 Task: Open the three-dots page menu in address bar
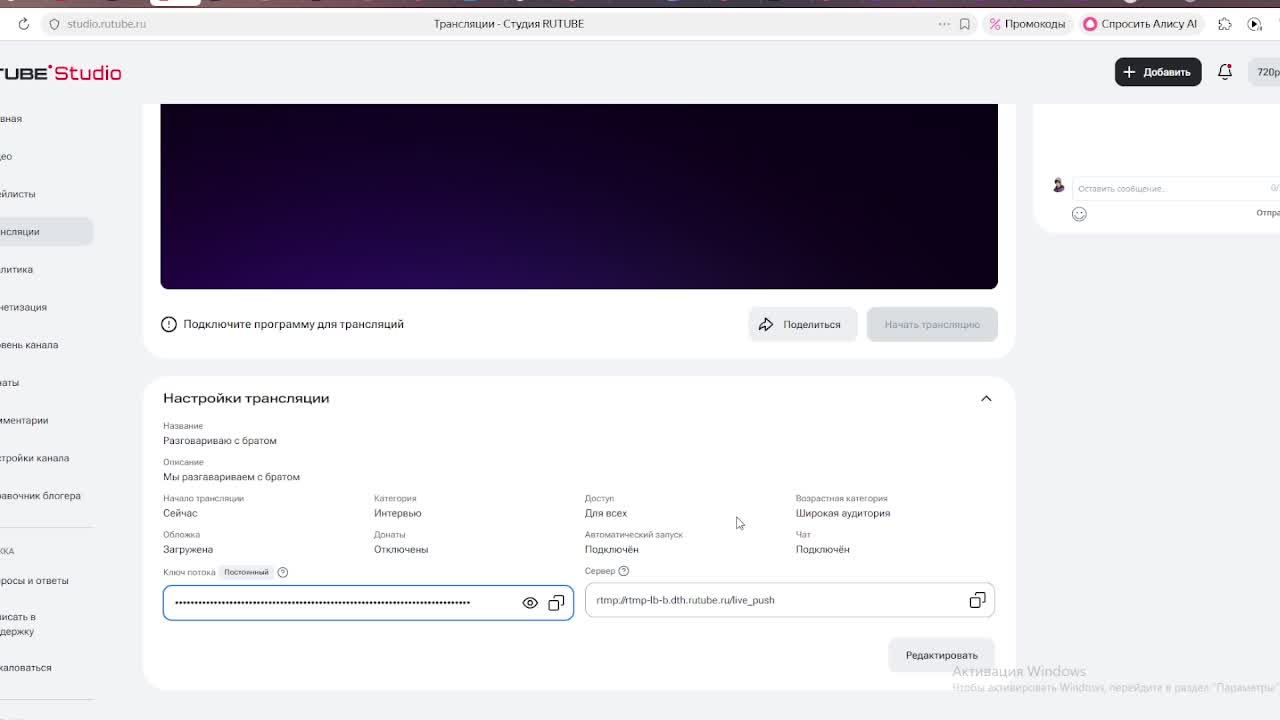click(944, 24)
